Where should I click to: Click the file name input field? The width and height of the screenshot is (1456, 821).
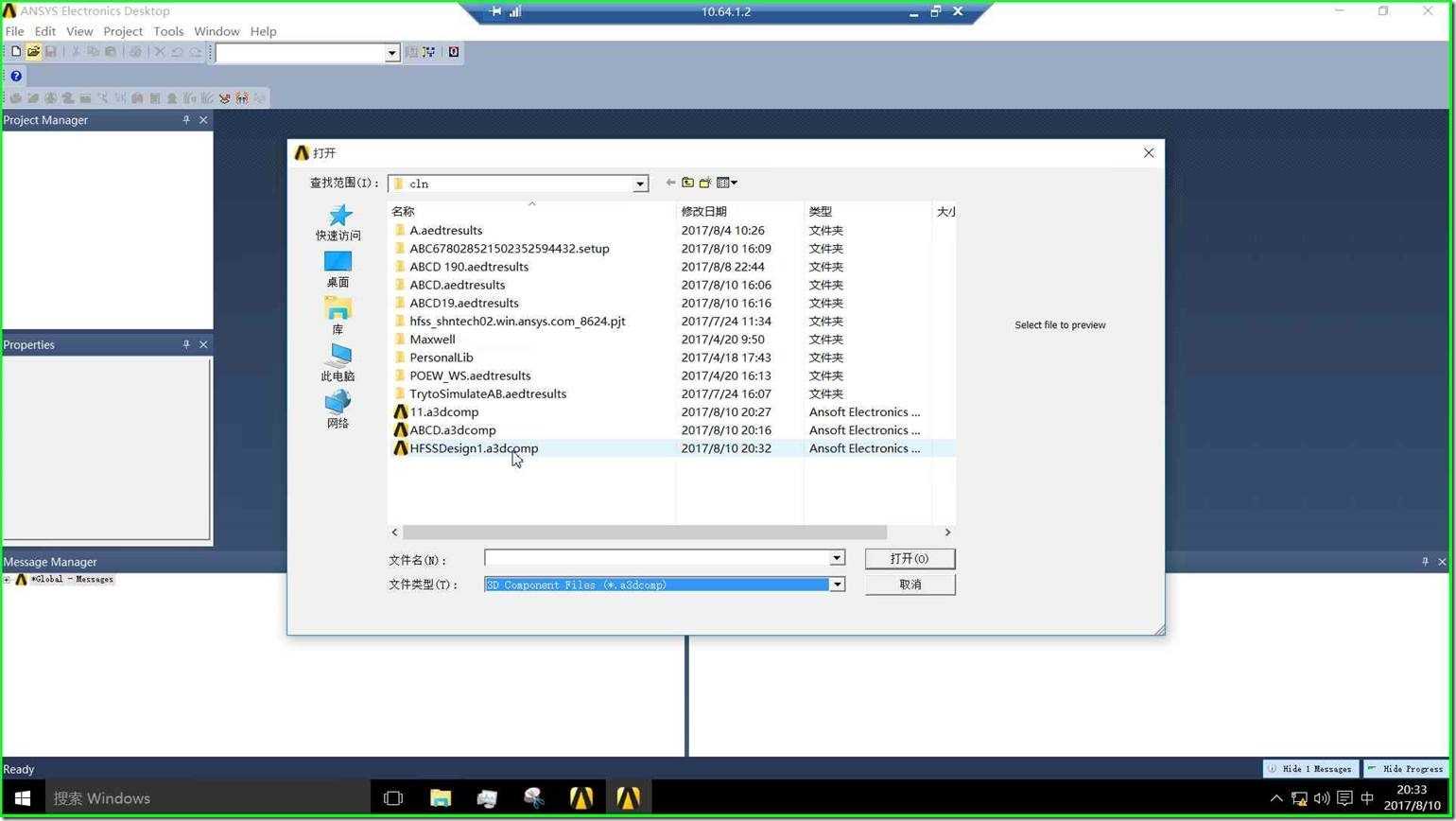pos(657,559)
